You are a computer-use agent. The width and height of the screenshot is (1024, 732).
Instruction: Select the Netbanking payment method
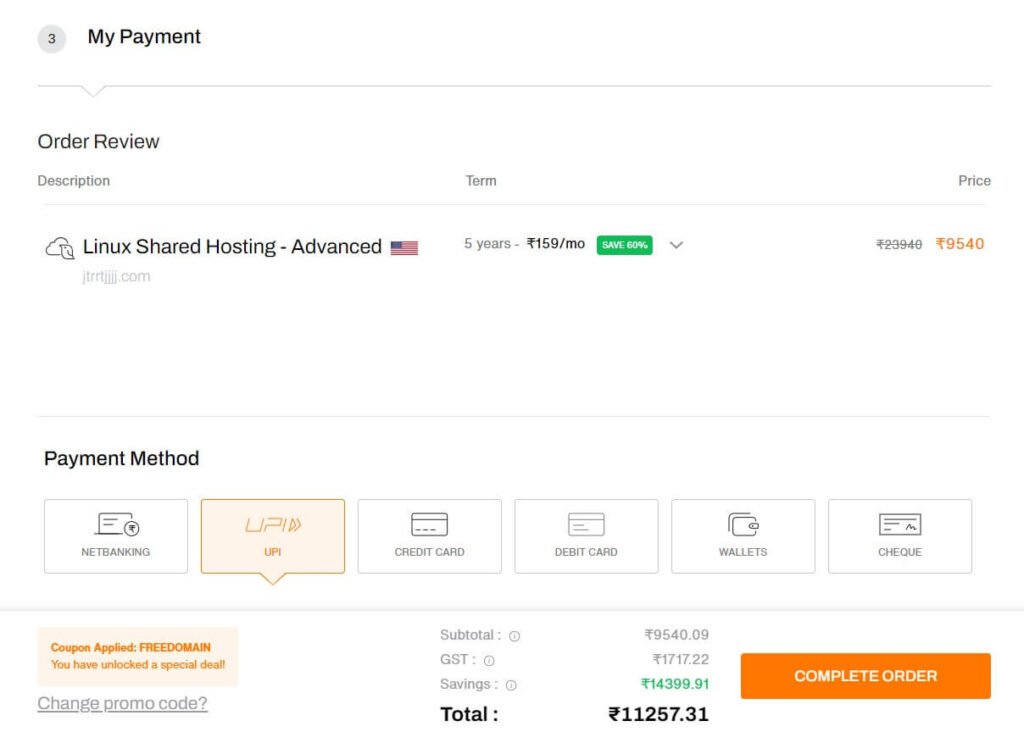click(x=116, y=536)
